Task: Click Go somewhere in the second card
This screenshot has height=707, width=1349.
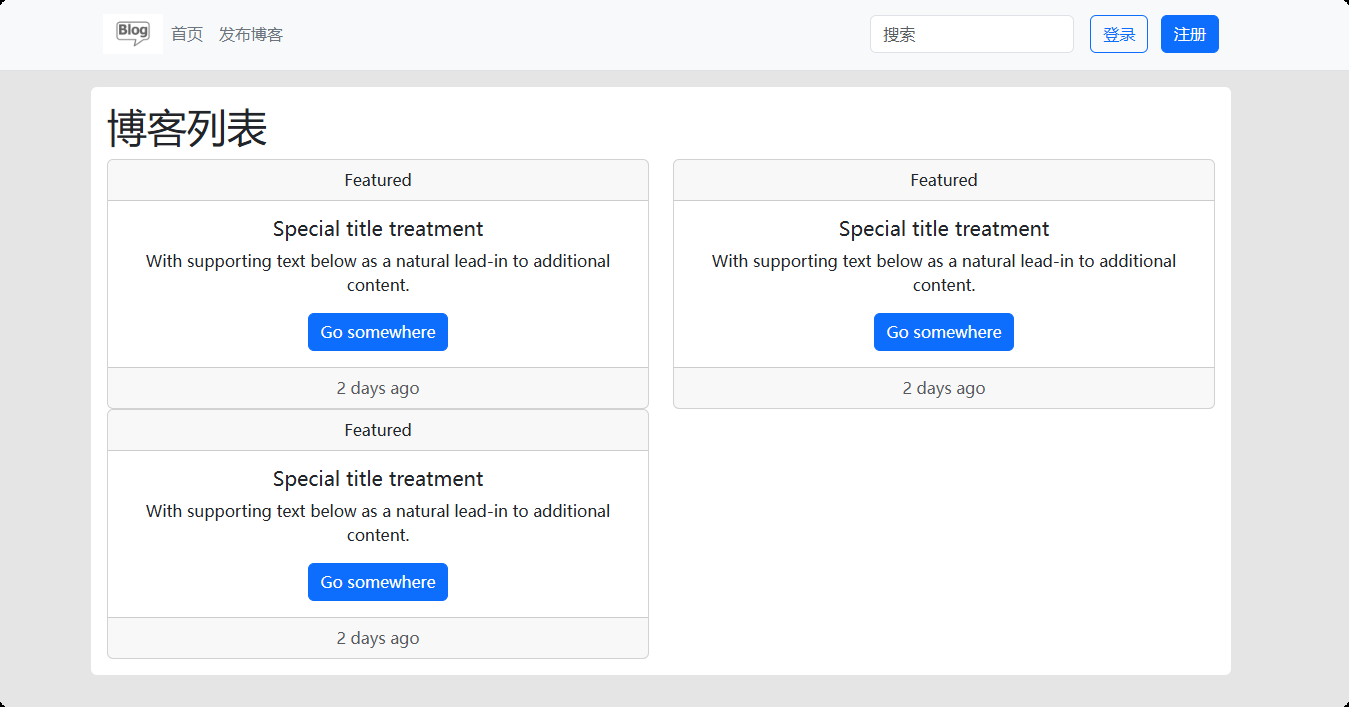Action: pos(944,332)
